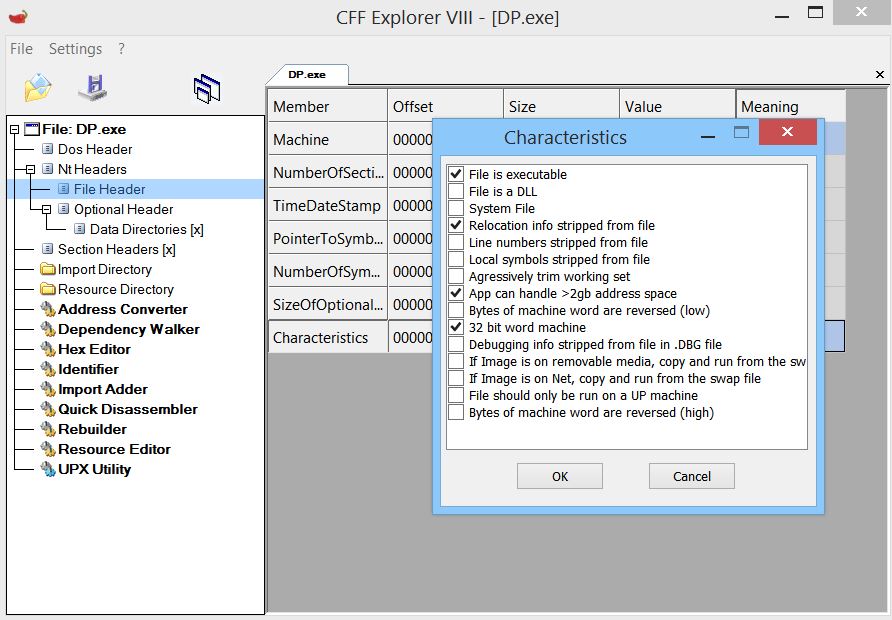Enable Local symbols stripped from file
This screenshot has width=892, height=620.
[x=456, y=259]
